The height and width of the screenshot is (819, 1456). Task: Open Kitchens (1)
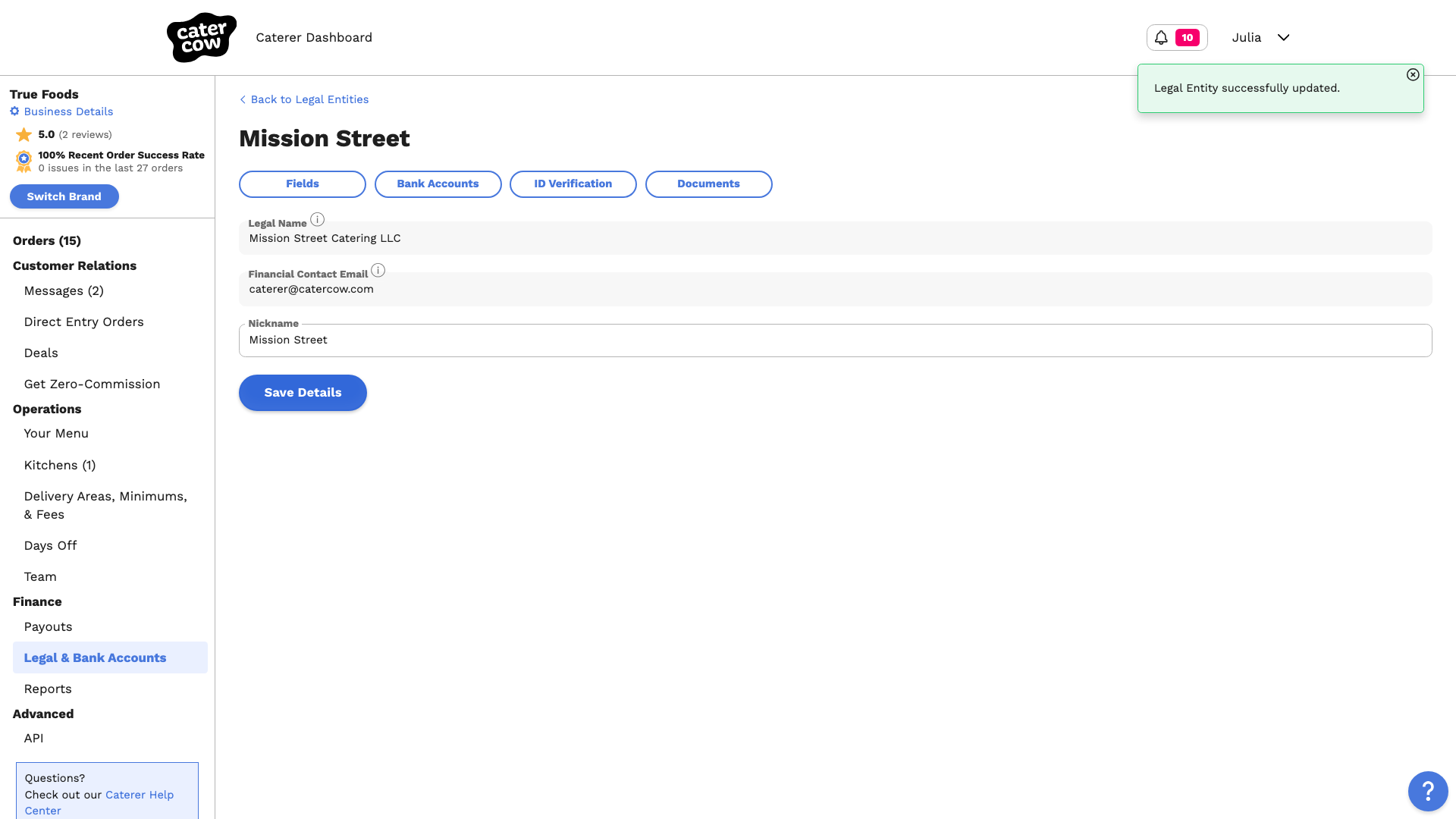click(x=60, y=466)
